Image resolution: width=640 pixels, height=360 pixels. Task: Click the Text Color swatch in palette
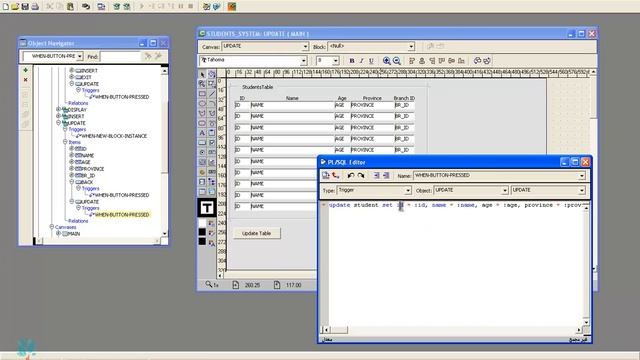point(202,242)
